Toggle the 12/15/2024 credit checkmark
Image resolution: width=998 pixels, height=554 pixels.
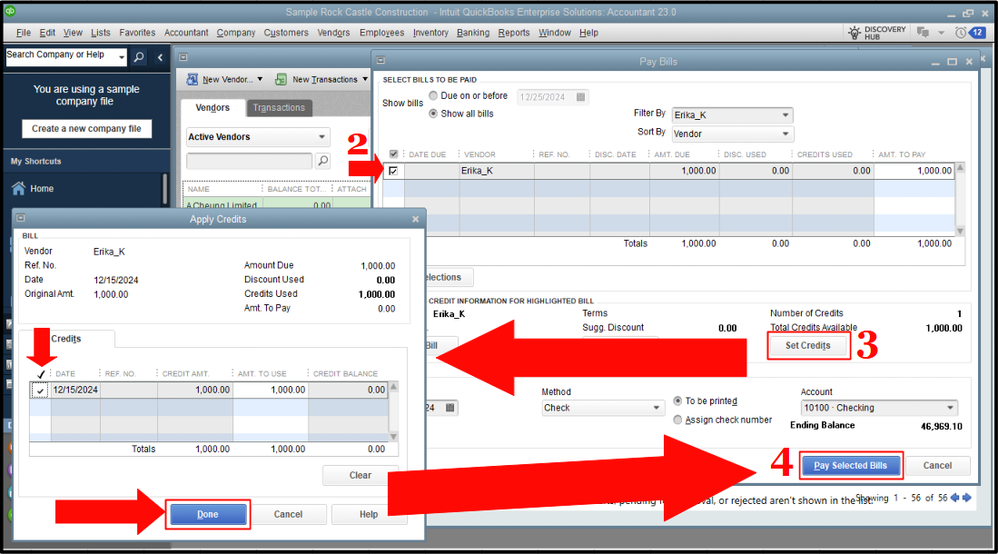pyautogui.click(x=40, y=390)
